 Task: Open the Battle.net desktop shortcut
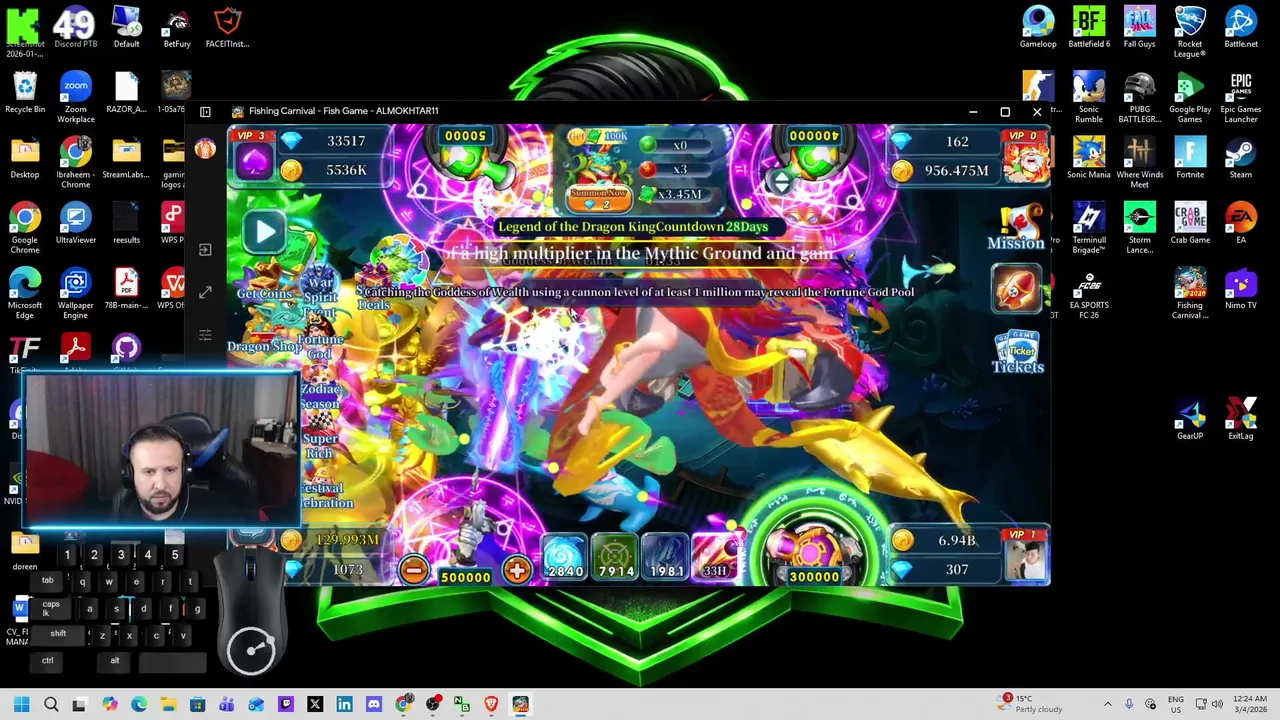point(1241,28)
